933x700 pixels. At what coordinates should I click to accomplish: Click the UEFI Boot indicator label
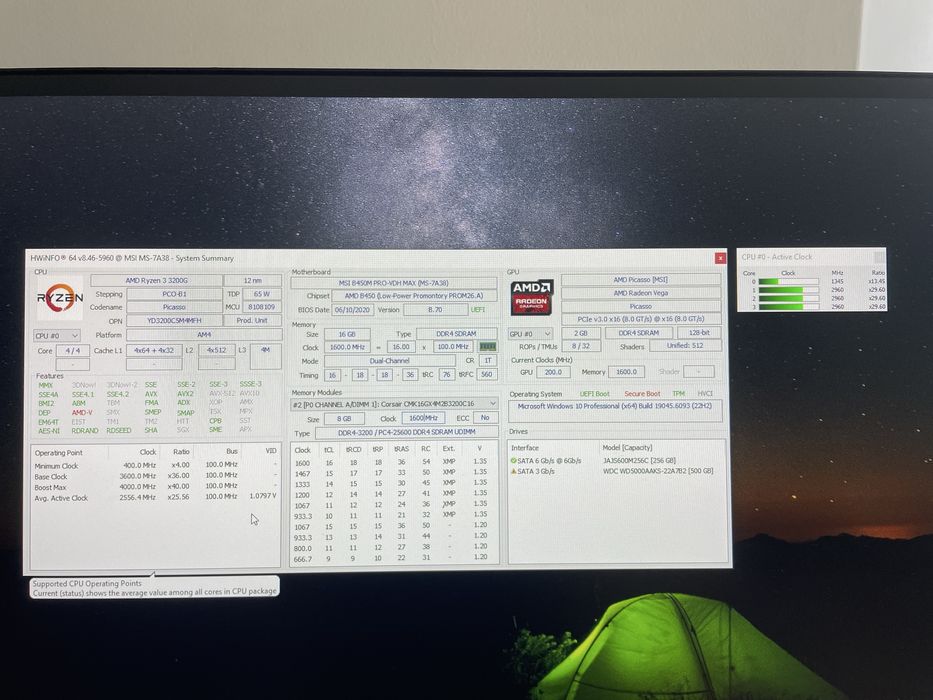point(594,393)
